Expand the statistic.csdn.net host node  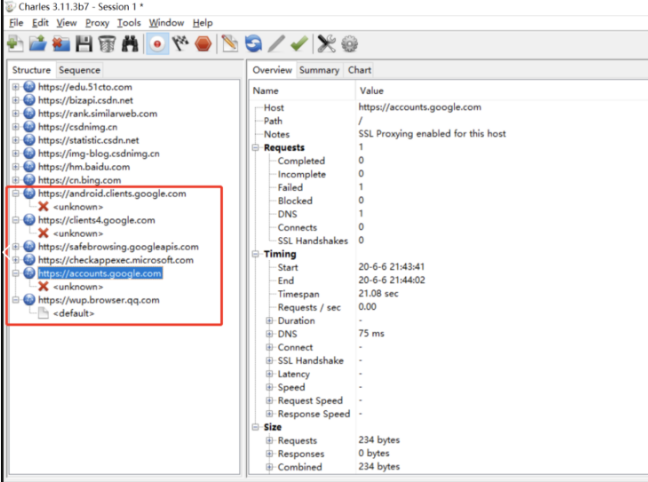coord(16,140)
